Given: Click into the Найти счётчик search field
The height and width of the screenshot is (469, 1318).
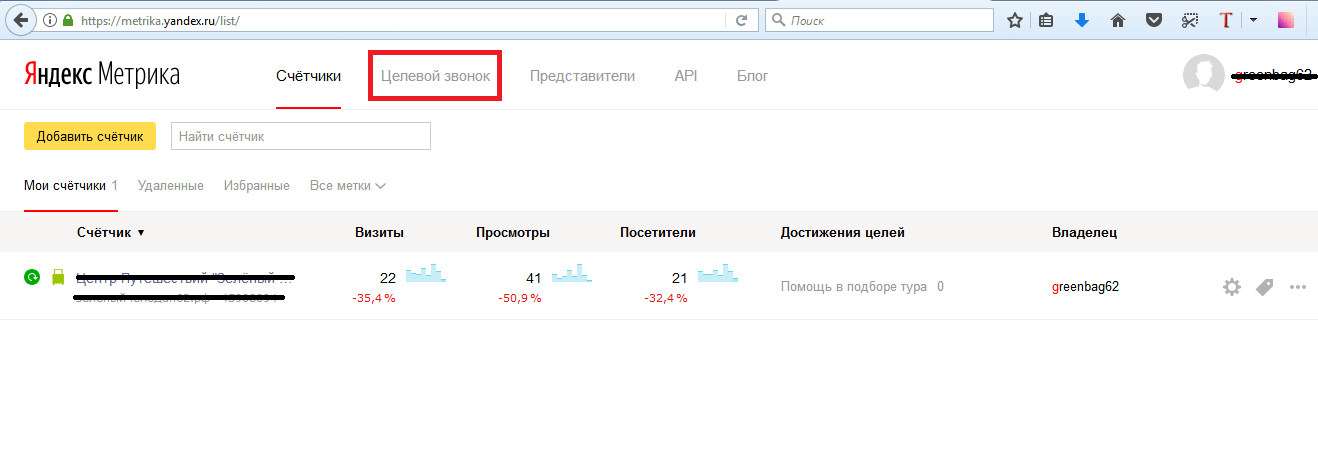Looking at the screenshot, I should [x=301, y=136].
